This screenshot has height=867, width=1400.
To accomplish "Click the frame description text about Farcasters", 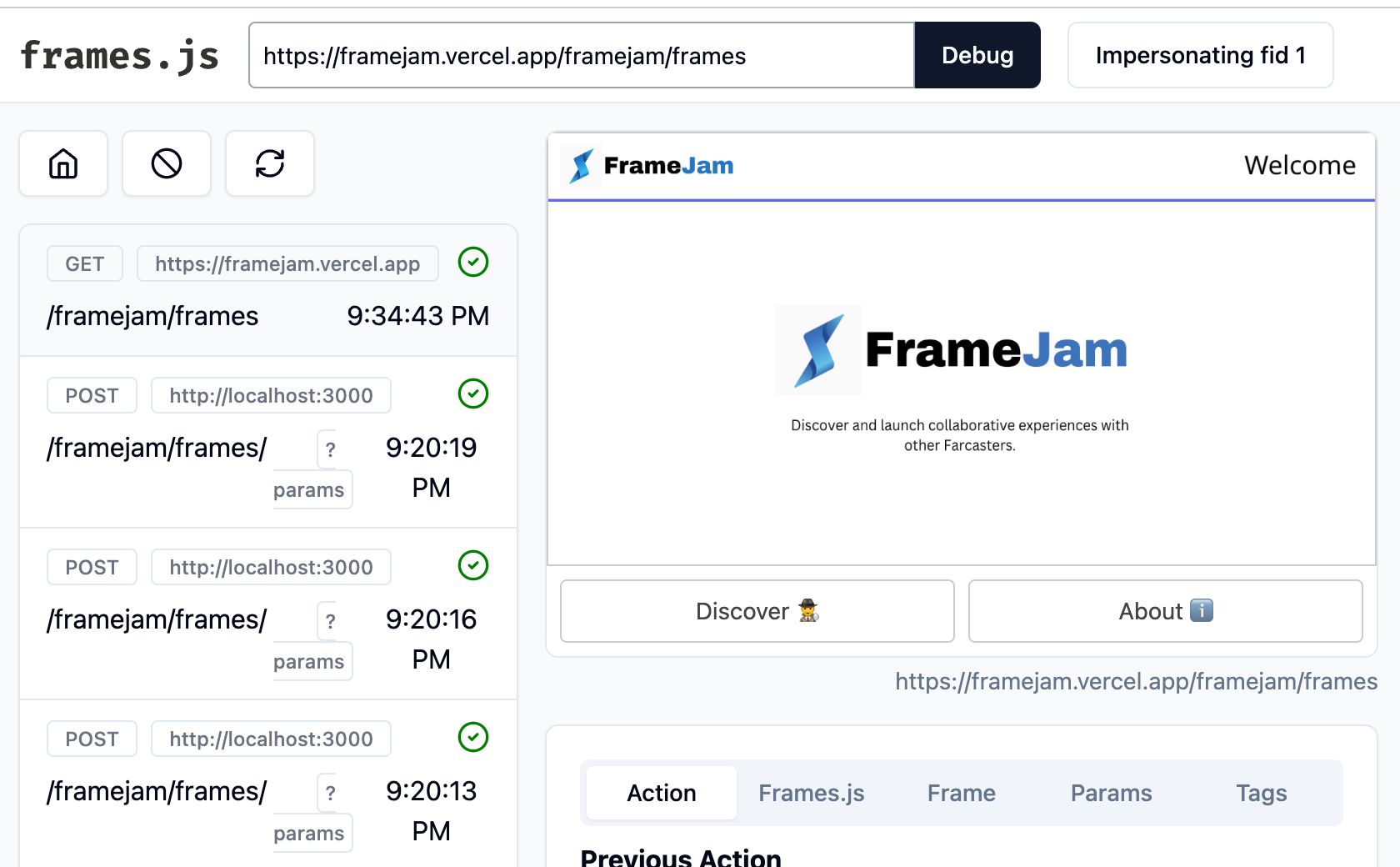I will coord(960,435).
